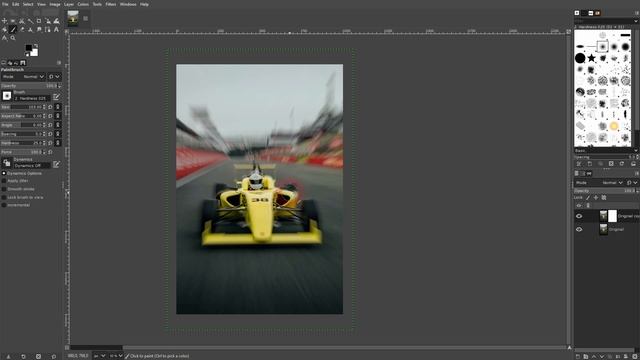Raise layer with the up arrow icon
Image resolution: width=640 pixels, height=360 pixels.
[594, 356]
